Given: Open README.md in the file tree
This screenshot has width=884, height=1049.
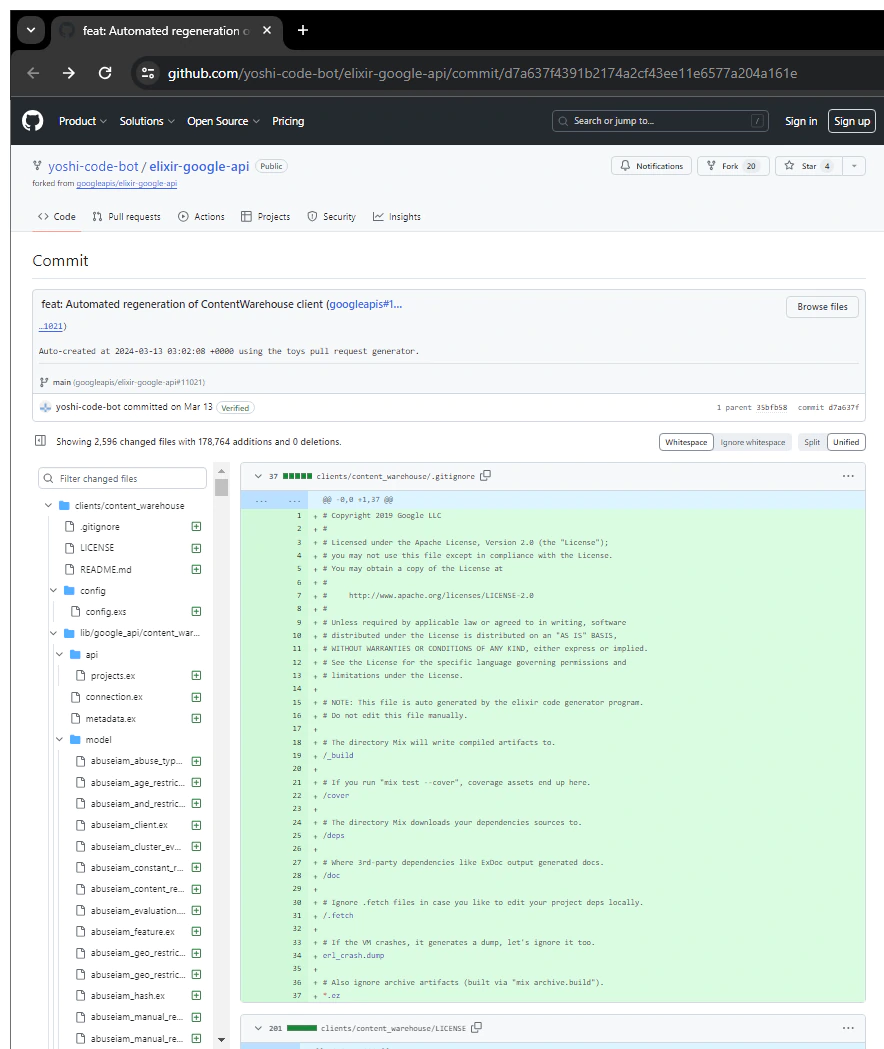Looking at the screenshot, I should (x=106, y=569).
